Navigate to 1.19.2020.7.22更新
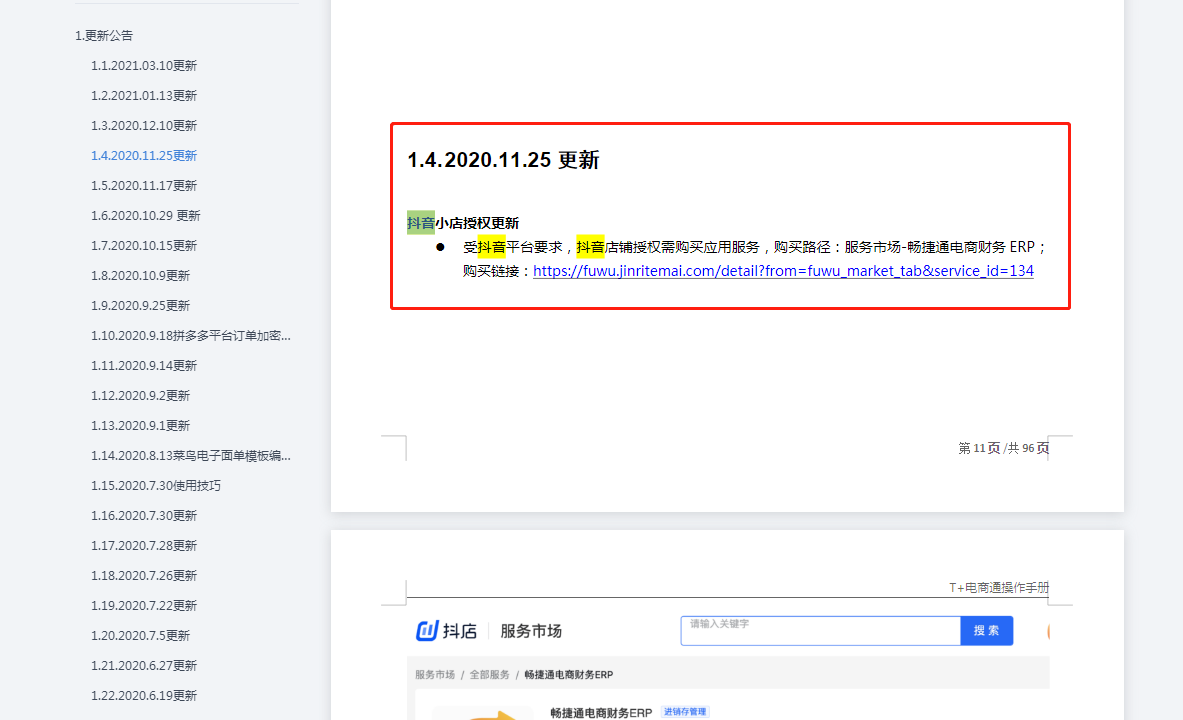Viewport: 1183px width, 720px height. 144,605
